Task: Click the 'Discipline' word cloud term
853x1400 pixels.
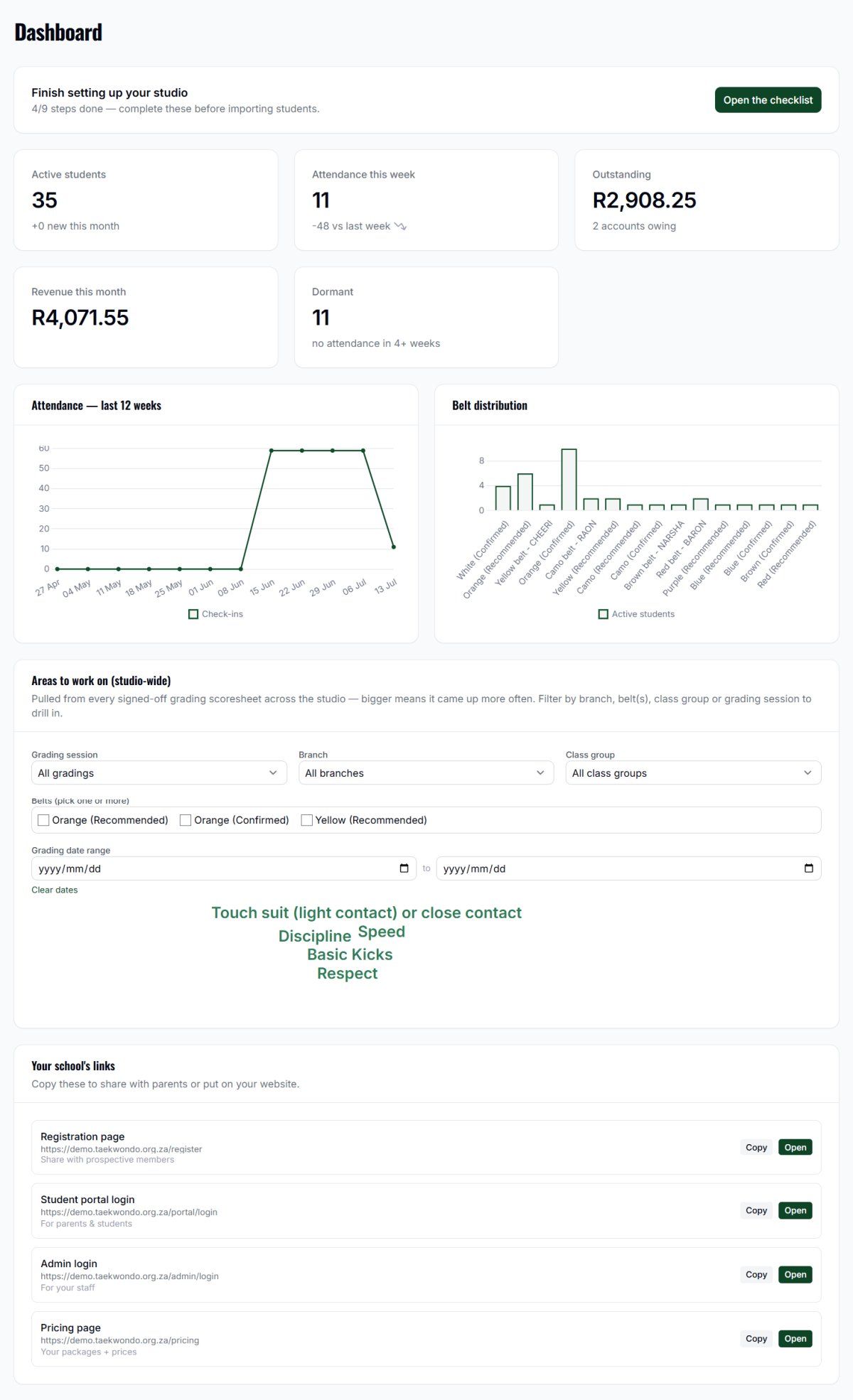Action: 315,936
